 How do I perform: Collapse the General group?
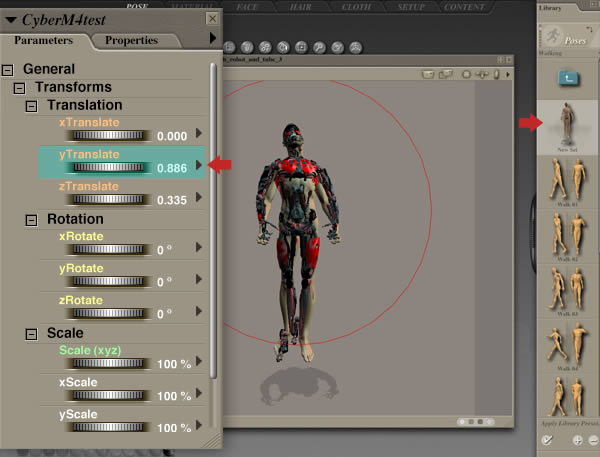(8, 70)
